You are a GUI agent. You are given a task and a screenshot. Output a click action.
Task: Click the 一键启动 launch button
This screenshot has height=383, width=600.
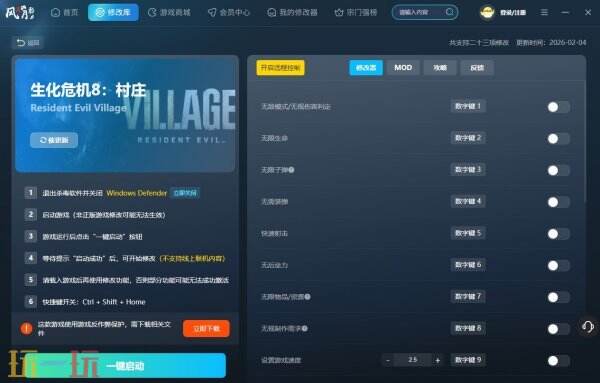pos(126,366)
